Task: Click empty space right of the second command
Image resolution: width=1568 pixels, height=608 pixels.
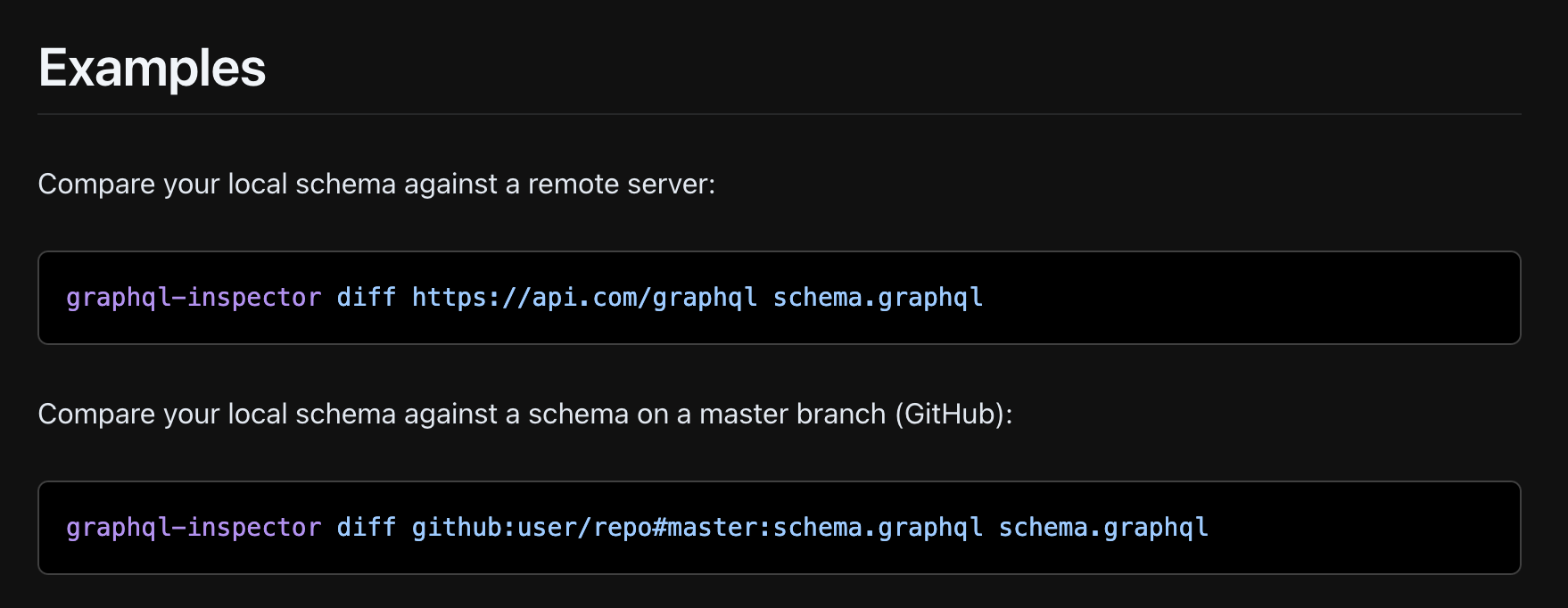Action: point(1365,528)
